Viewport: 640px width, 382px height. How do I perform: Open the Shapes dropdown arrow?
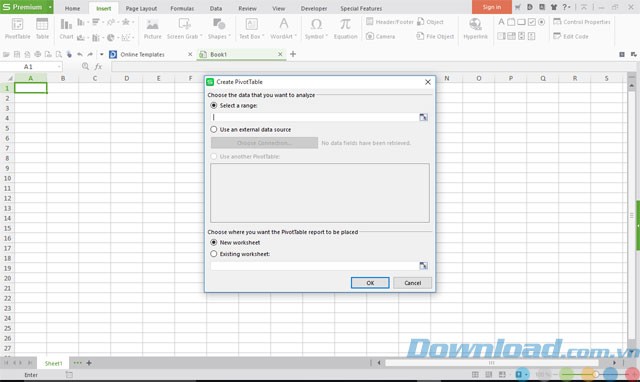point(229,36)
